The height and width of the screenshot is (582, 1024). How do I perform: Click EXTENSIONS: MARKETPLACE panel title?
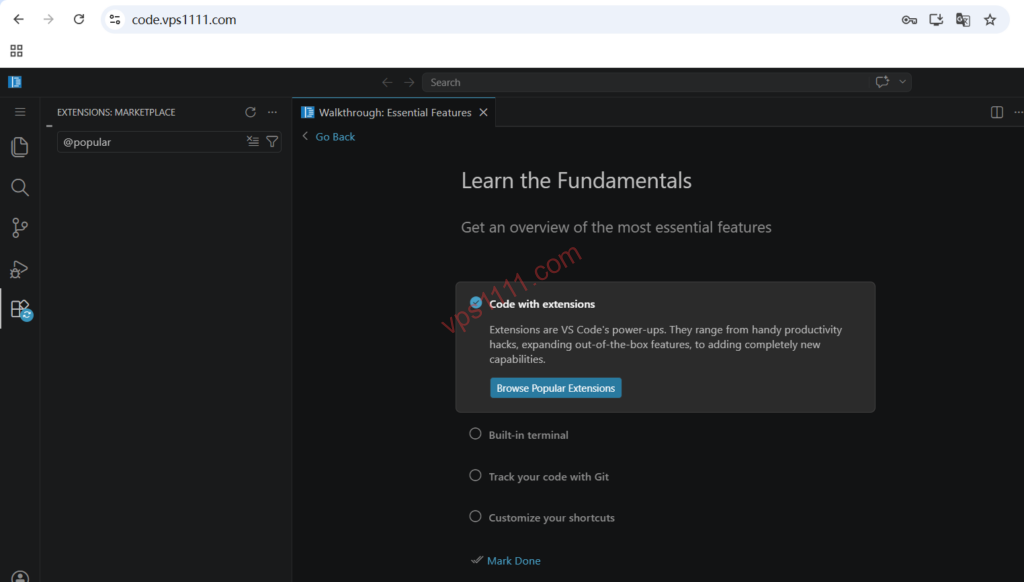[x=116, y=112]
